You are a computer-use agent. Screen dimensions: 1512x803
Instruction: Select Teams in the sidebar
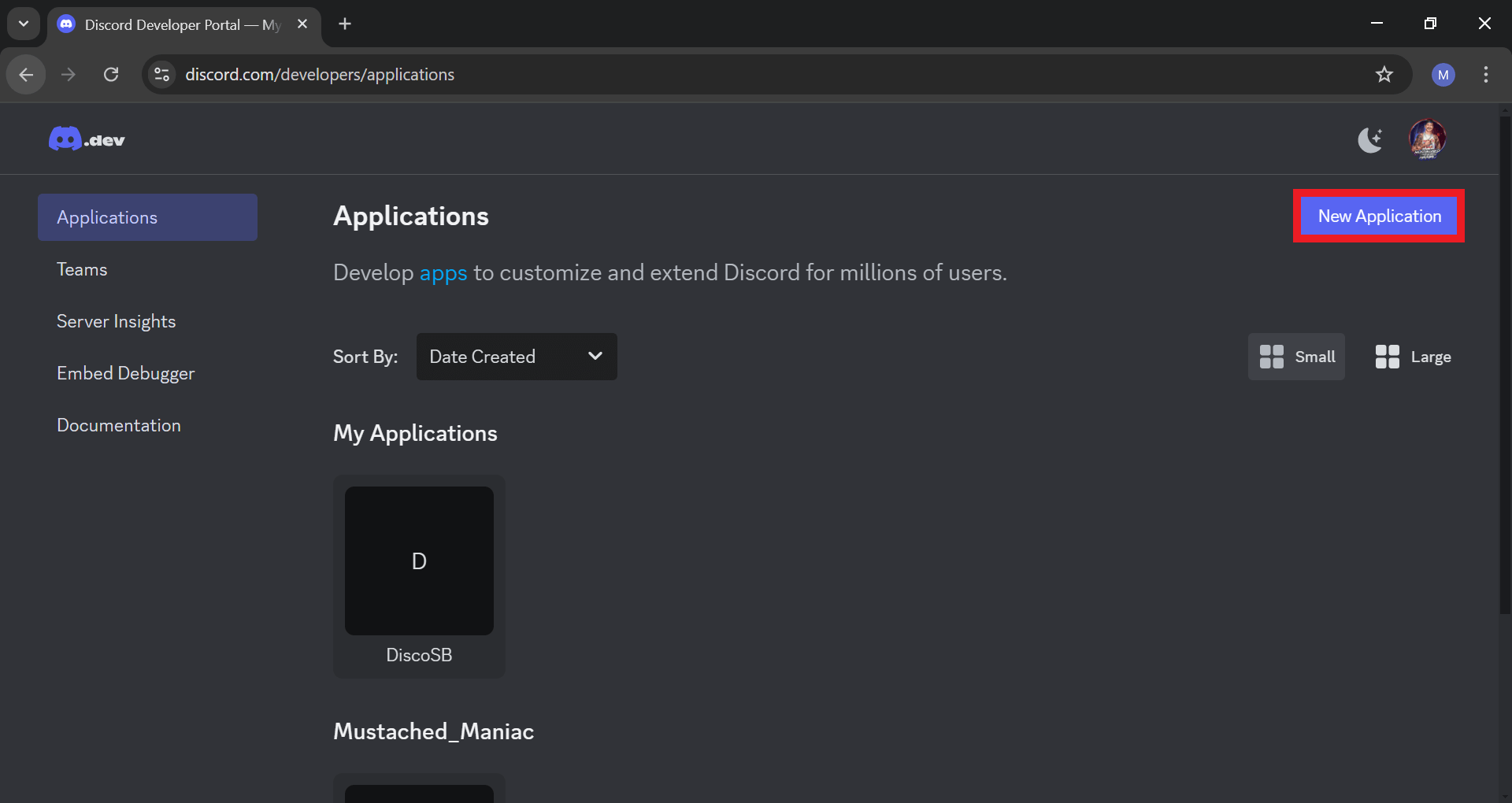click(82, 268)
